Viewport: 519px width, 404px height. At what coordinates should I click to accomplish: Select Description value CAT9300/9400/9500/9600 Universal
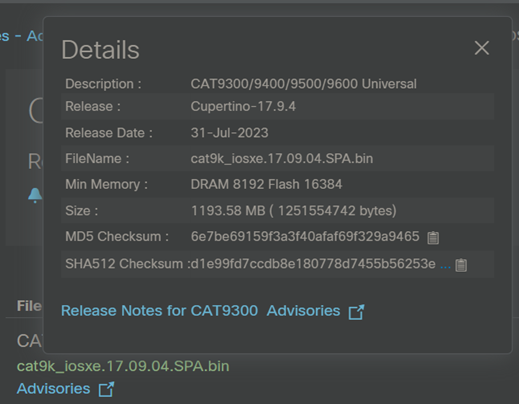[304, 84]
